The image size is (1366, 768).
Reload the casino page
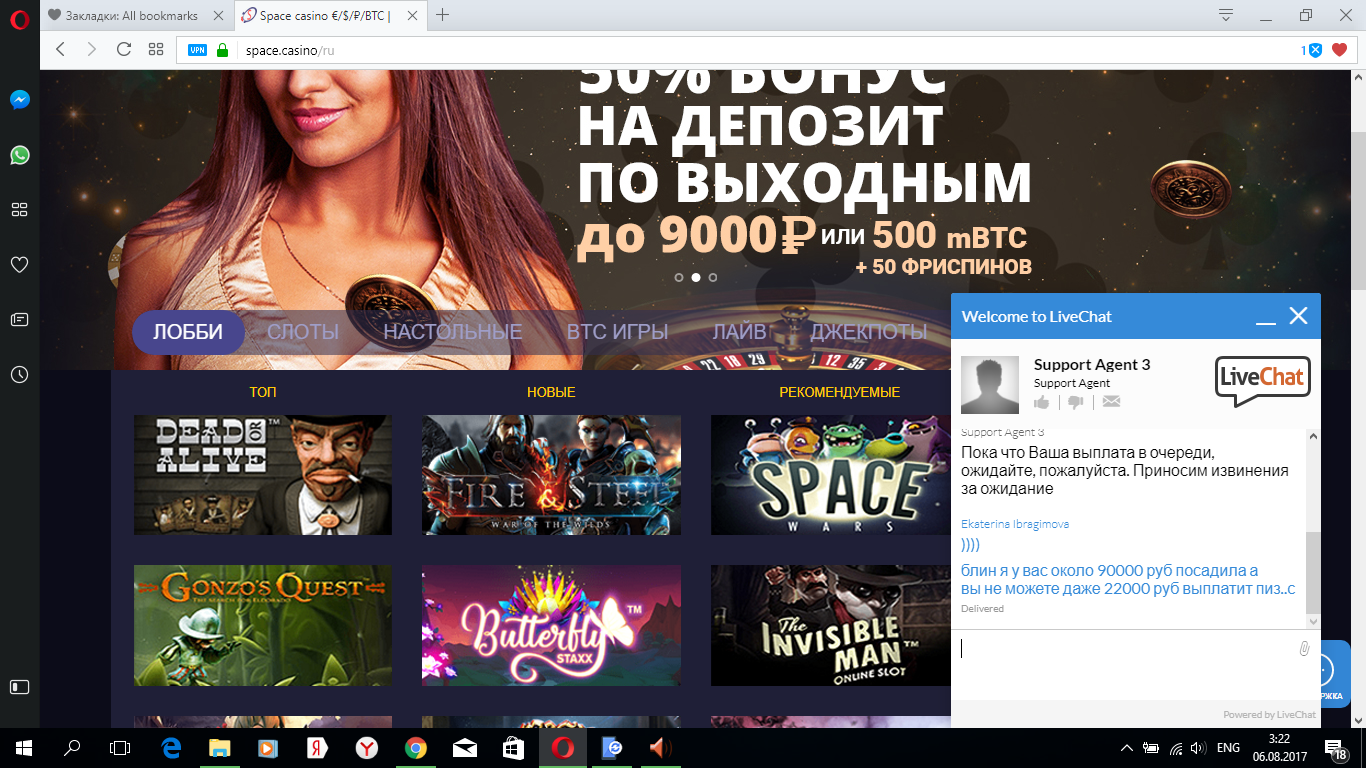tap(123, 49)
